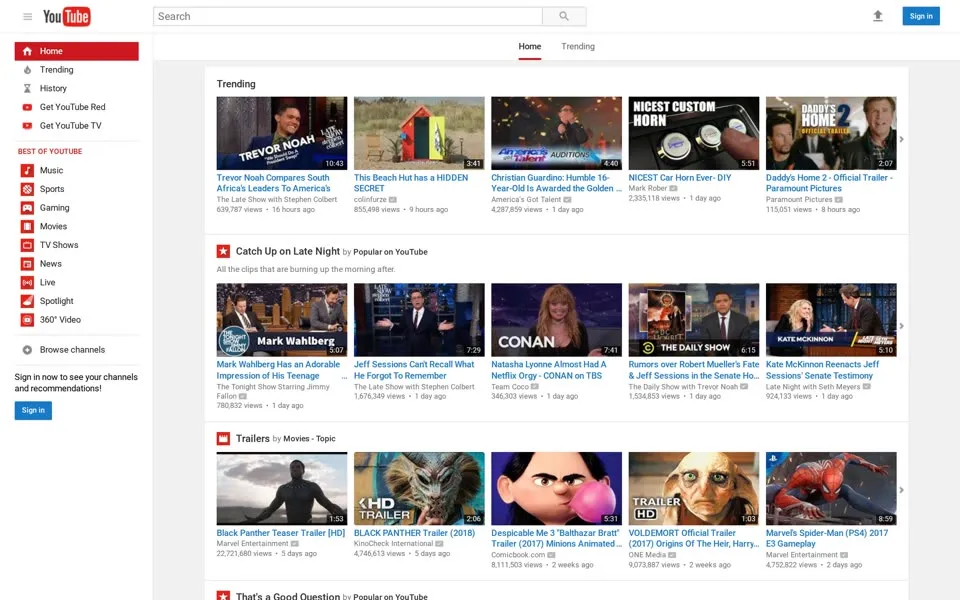Show next videos in Late Night row
This screenshot has width=960, height=600.
coord(901,326)
